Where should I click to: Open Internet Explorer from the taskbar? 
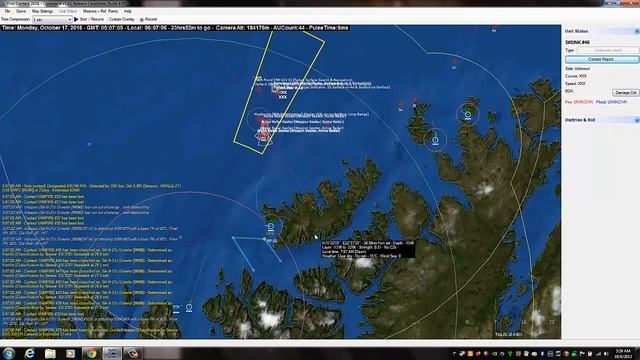click(29, 353)
